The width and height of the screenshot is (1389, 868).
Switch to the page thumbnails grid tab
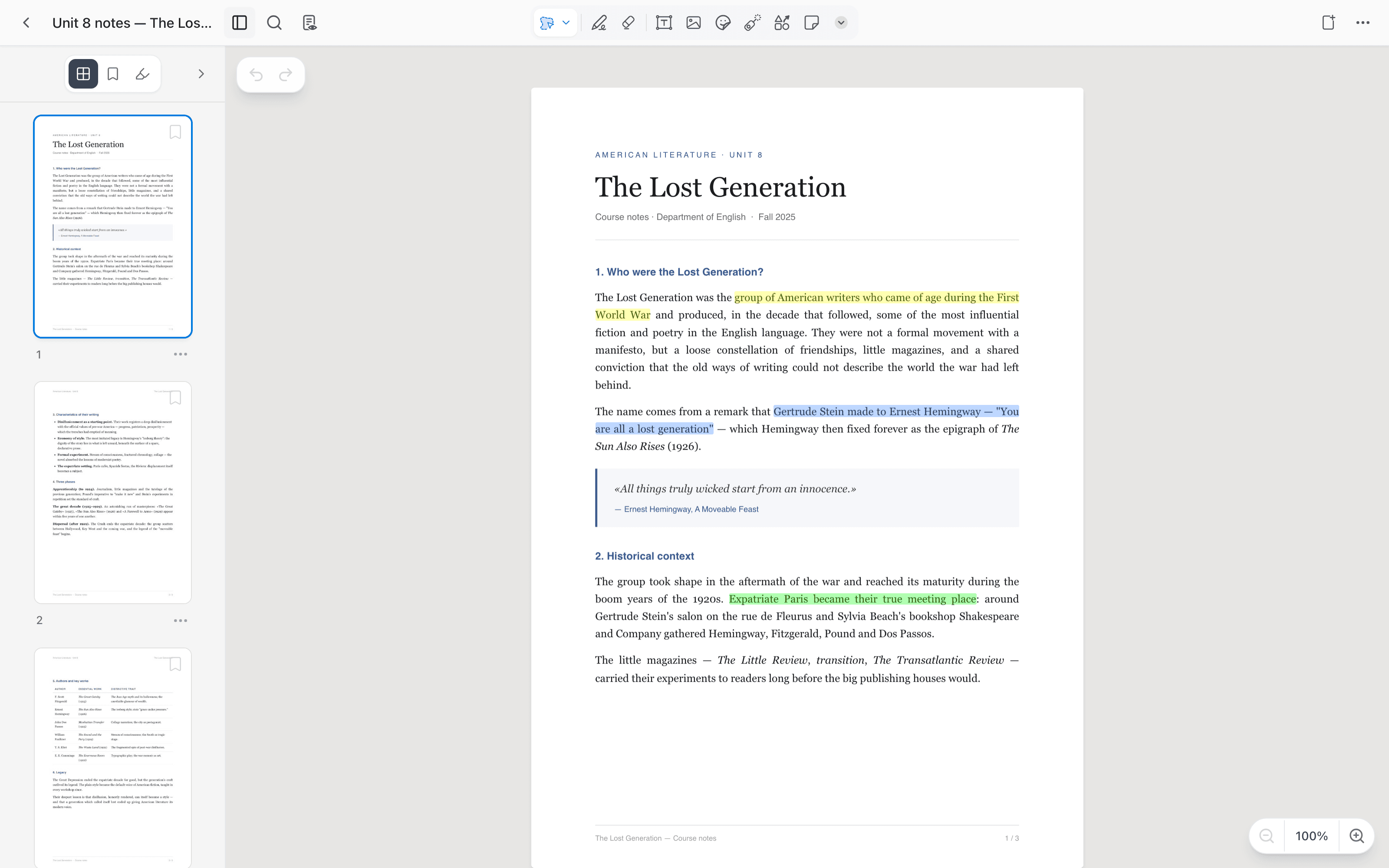83,74
